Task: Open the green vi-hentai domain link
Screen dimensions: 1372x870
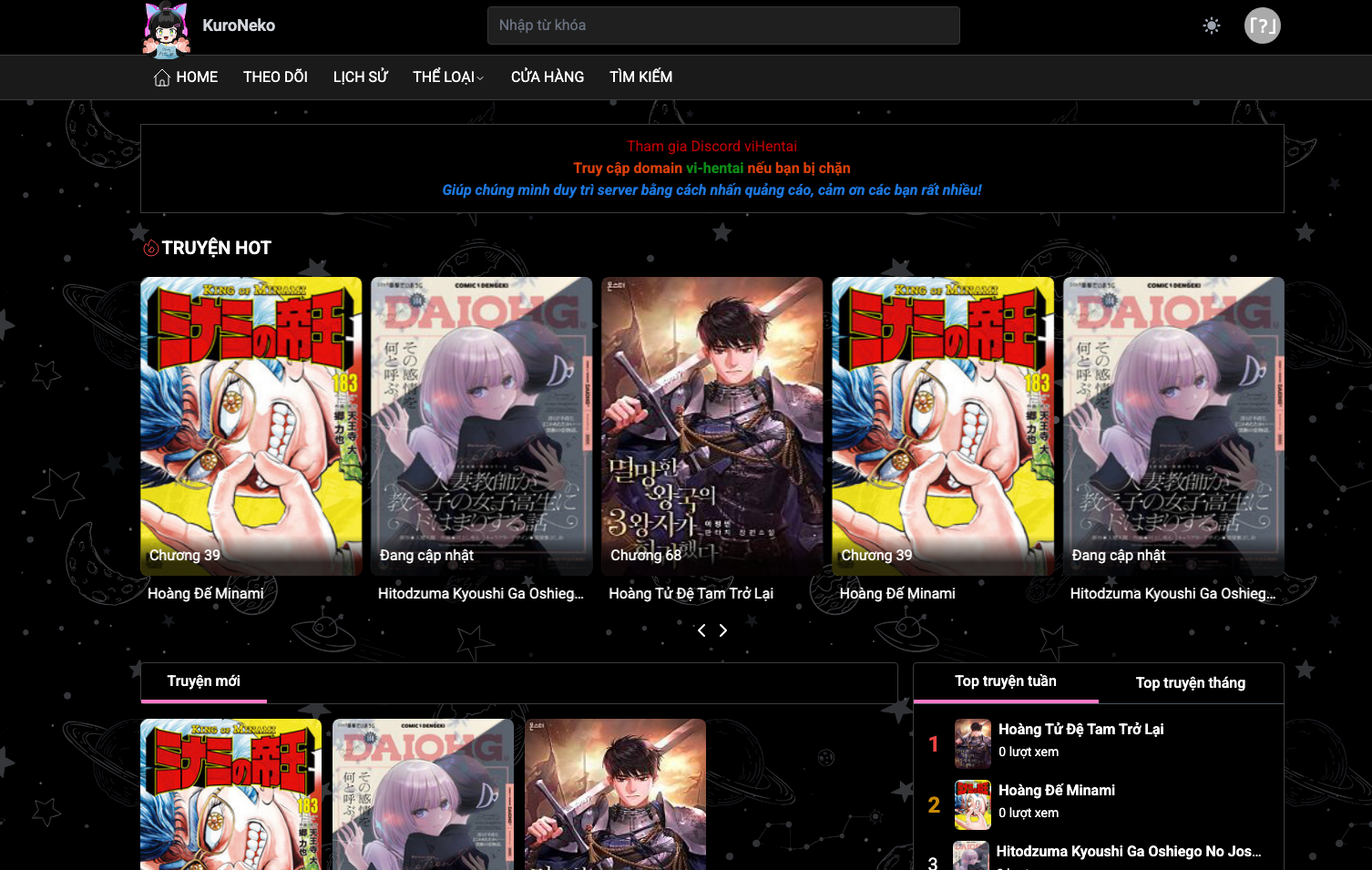Action: [714, 168]
